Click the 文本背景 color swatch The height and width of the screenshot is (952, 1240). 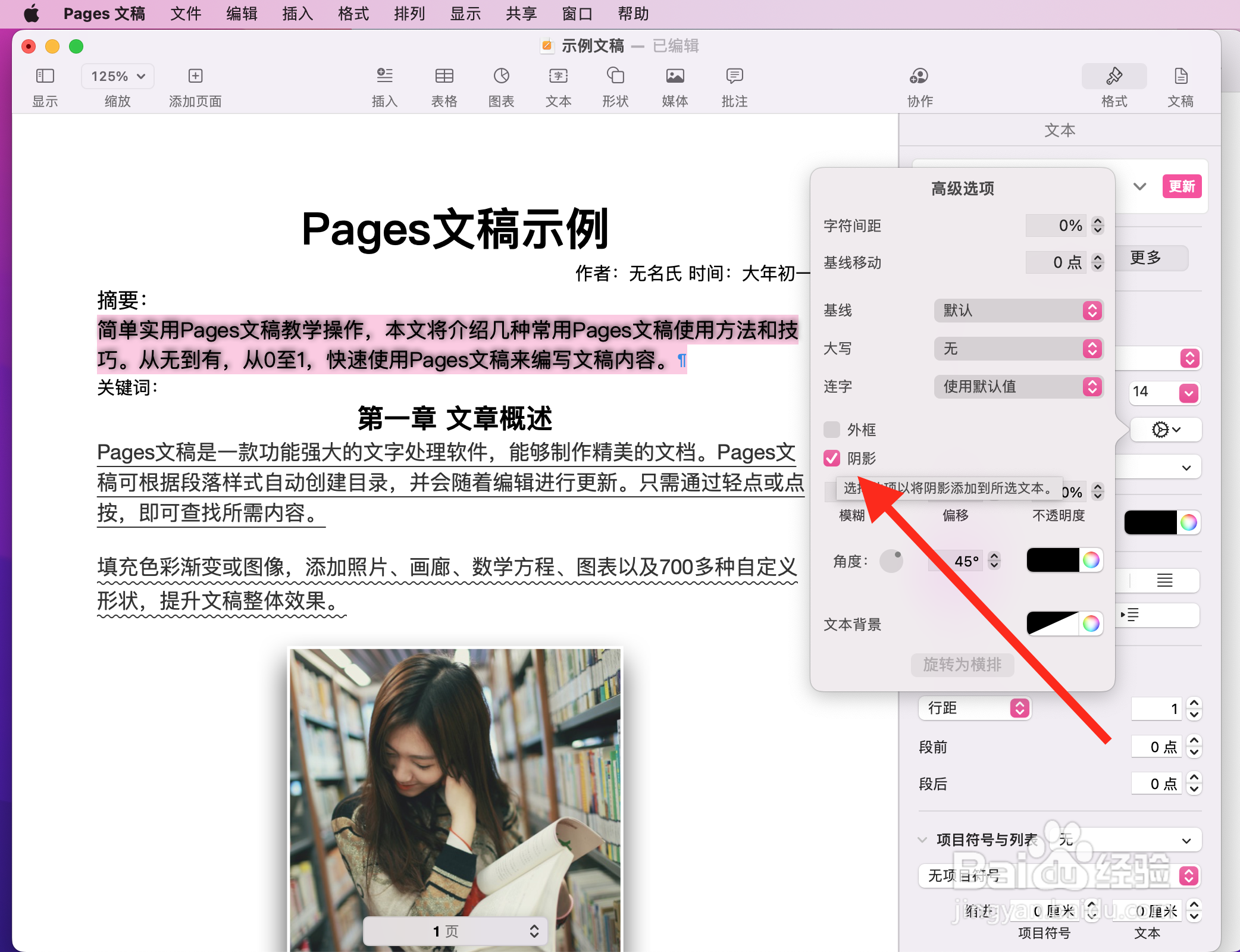pyautogui.click(x=1053, y=623)
